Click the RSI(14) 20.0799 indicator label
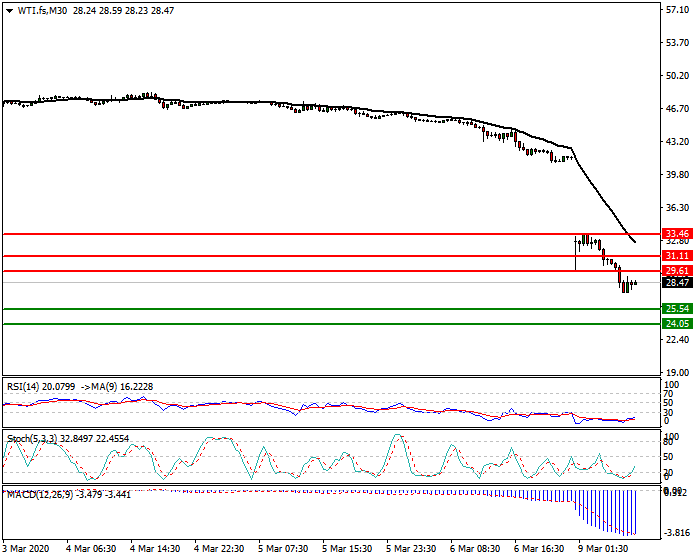The height and width of the screenshot is (560, 700). (41, 387)
